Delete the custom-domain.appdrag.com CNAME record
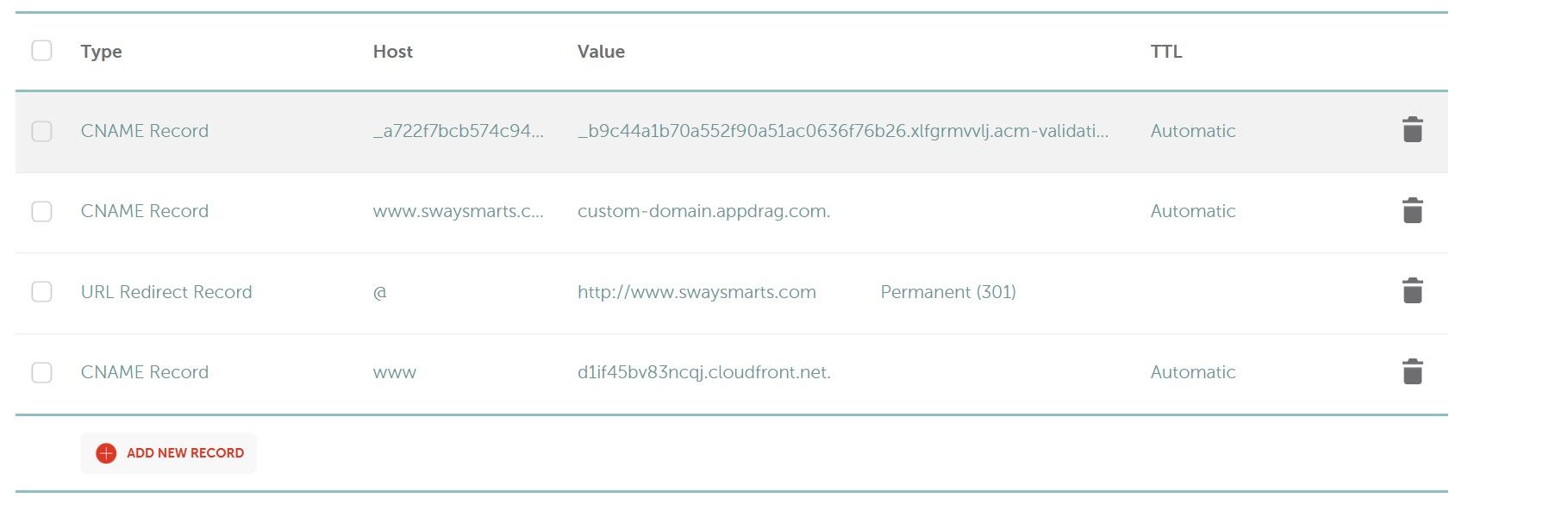The image size is (1568, 523). click(1412, 210)
